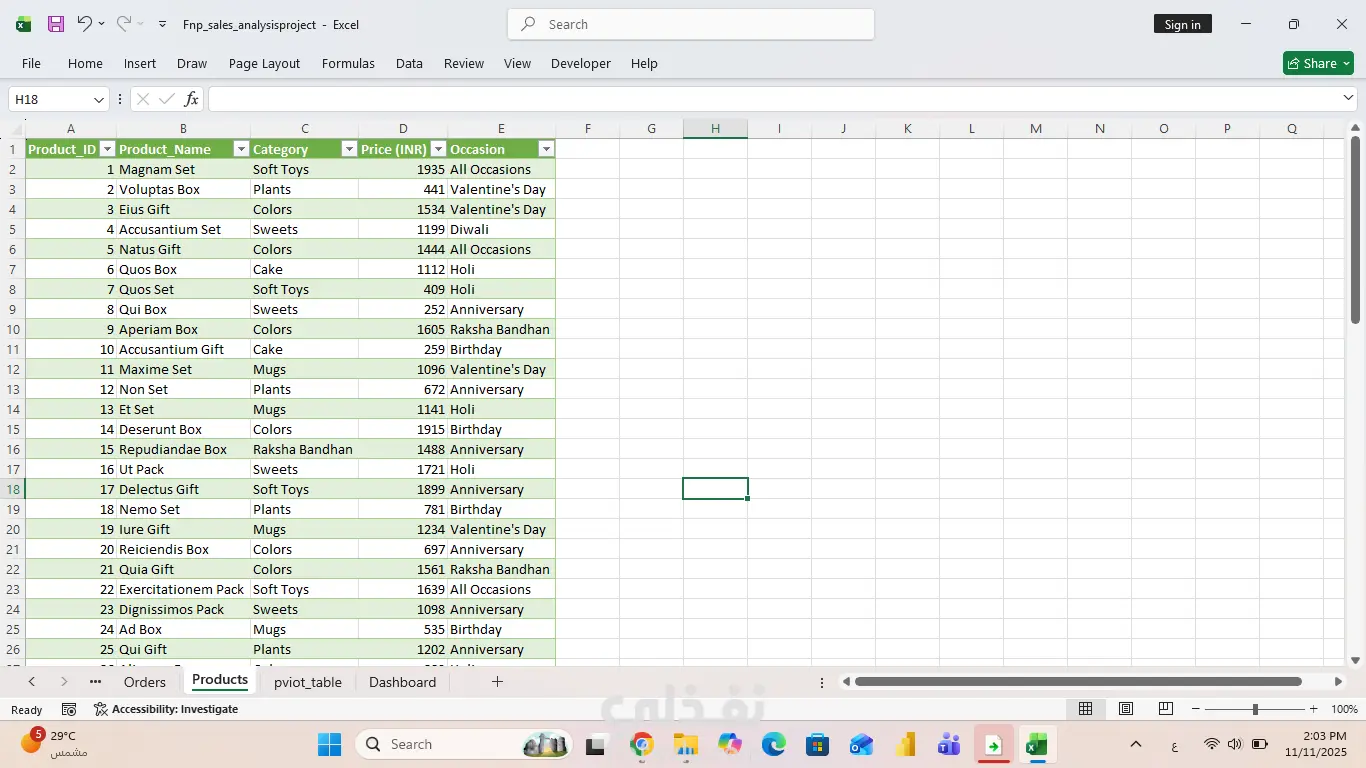Viewport: 1366px width, 768px height.
Task: Click the 100% zoom level
Action: click(x=1344, y=709)
